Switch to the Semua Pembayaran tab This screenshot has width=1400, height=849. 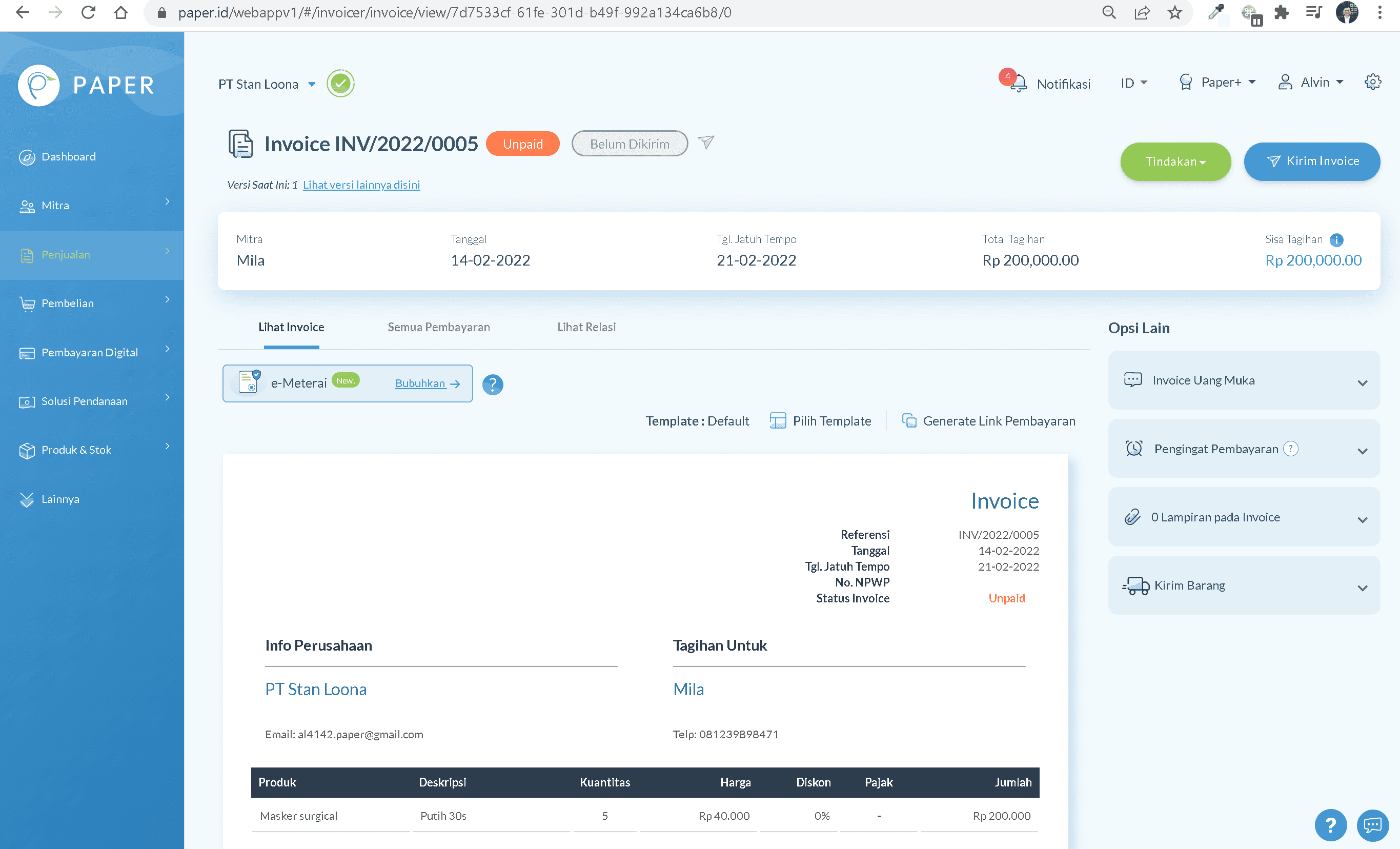pyautogui.click(x=439, y=327)
